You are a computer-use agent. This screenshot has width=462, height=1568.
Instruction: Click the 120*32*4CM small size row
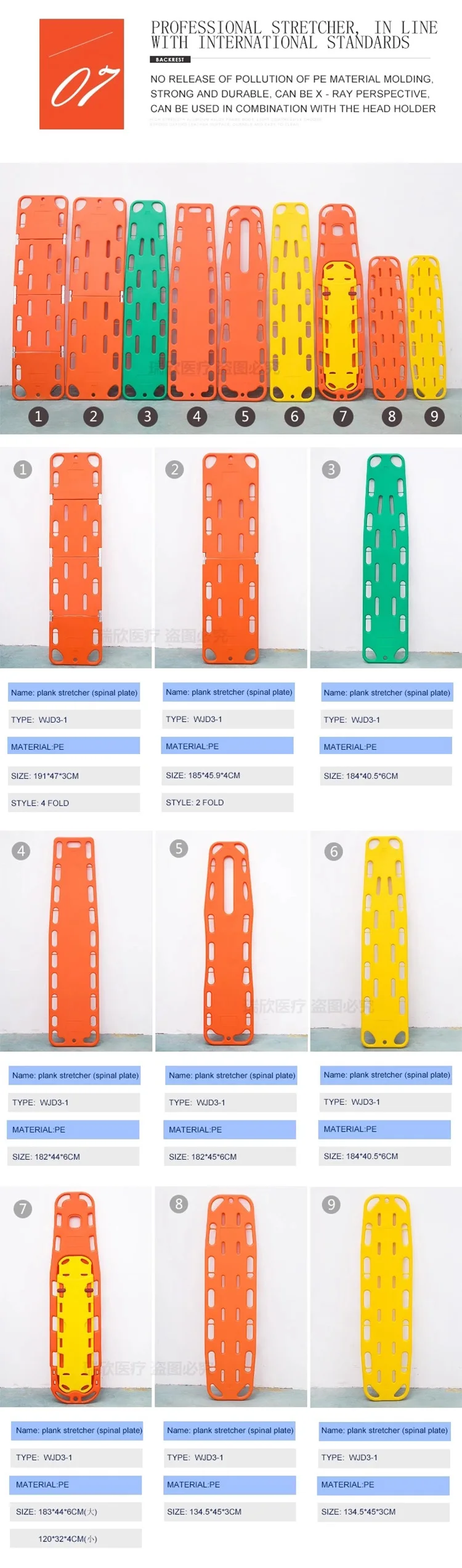click(x=76, y=1538)
